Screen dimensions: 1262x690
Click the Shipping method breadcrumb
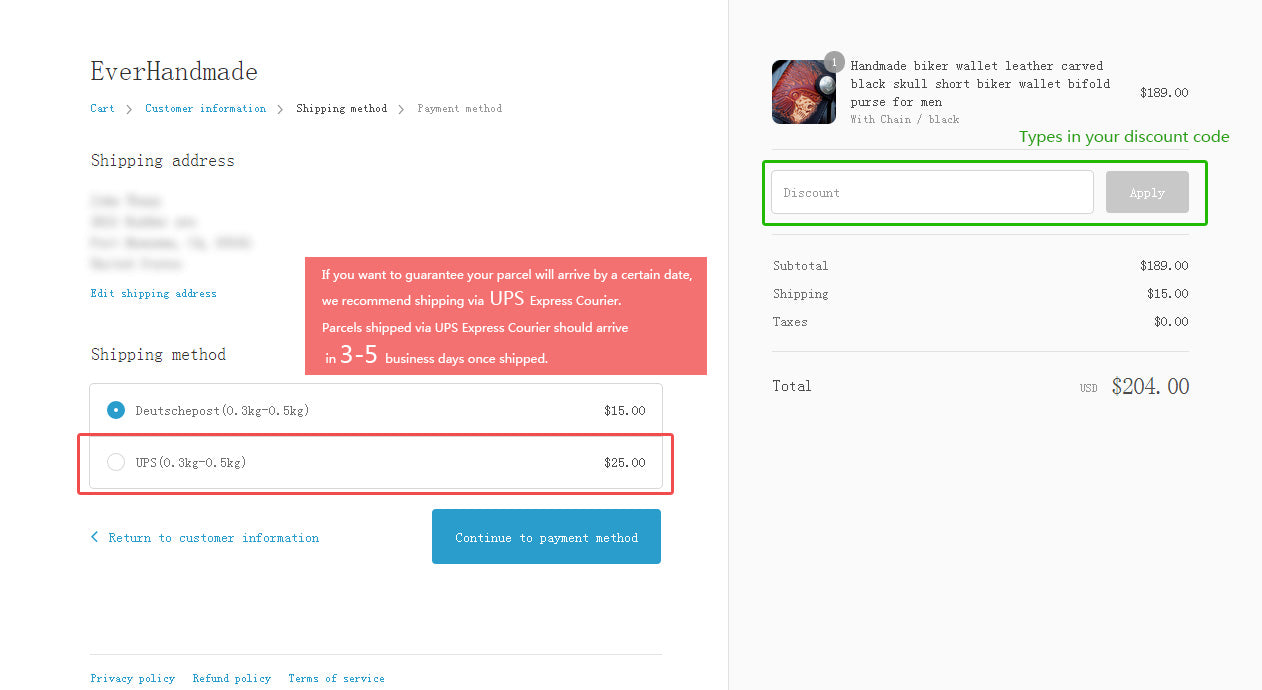pos(341,108)
